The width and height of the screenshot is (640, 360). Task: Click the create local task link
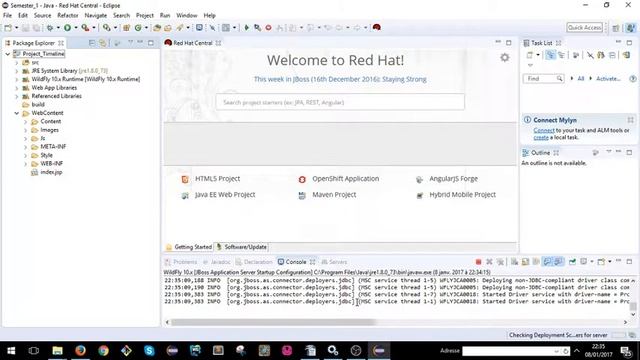[541, 138]
